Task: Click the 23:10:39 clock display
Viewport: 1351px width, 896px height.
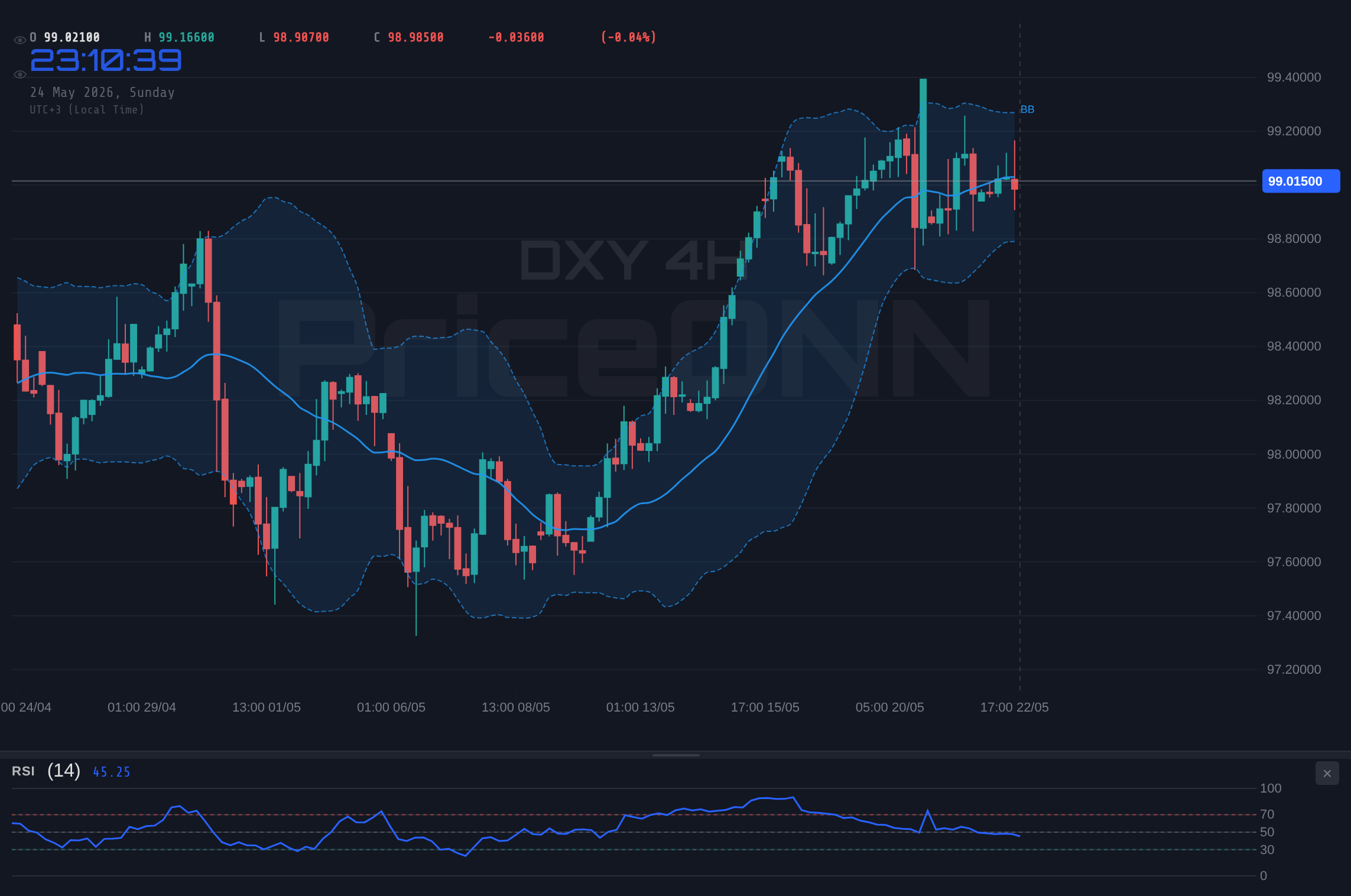Action: click(x=106, y=60)
